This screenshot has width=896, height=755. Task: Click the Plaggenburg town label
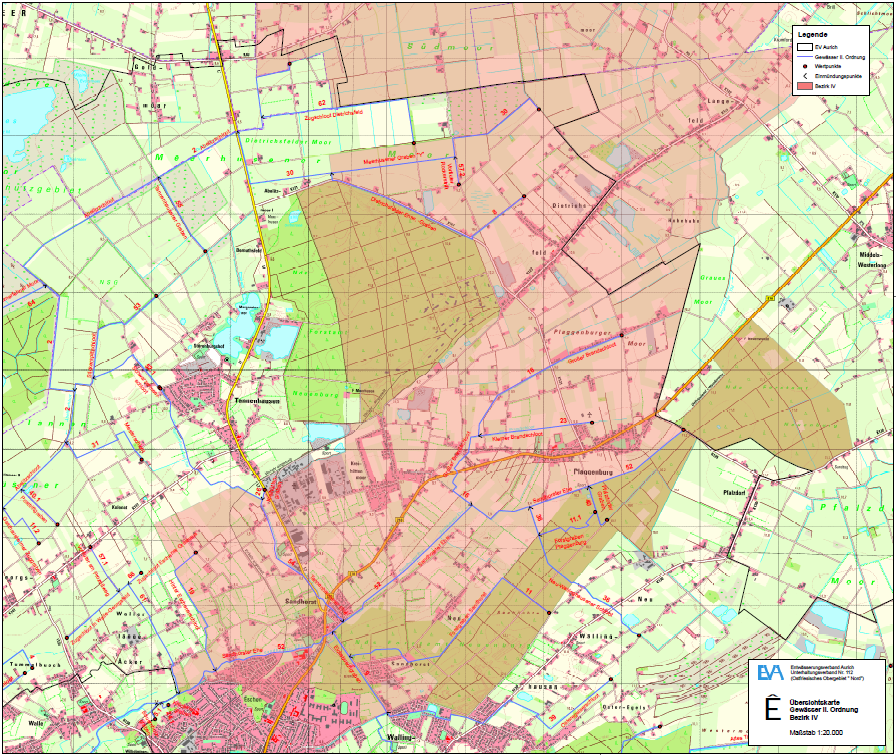coord(593,472)
